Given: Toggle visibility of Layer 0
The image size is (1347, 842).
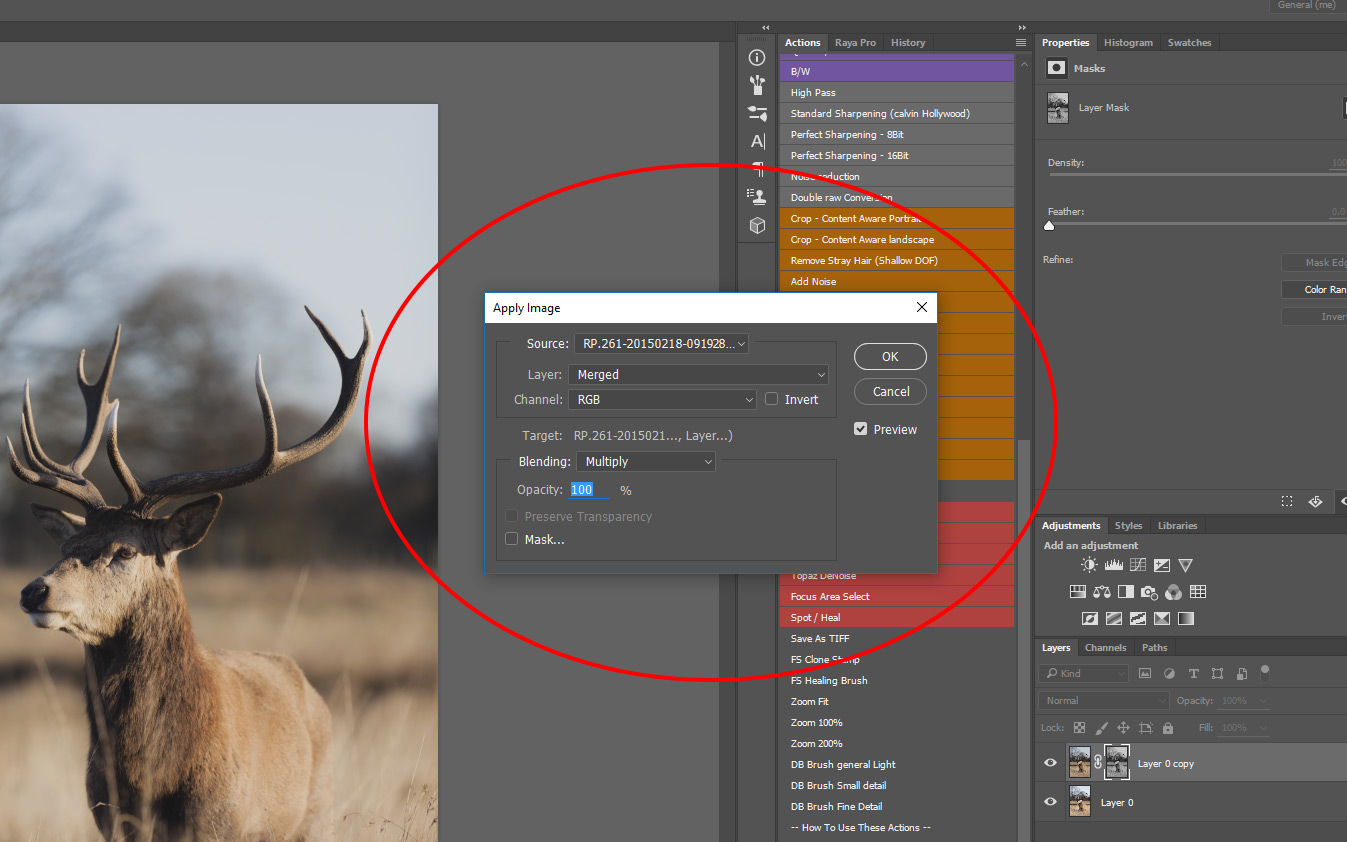Looking at the screenshot, I should [1049, 801].
